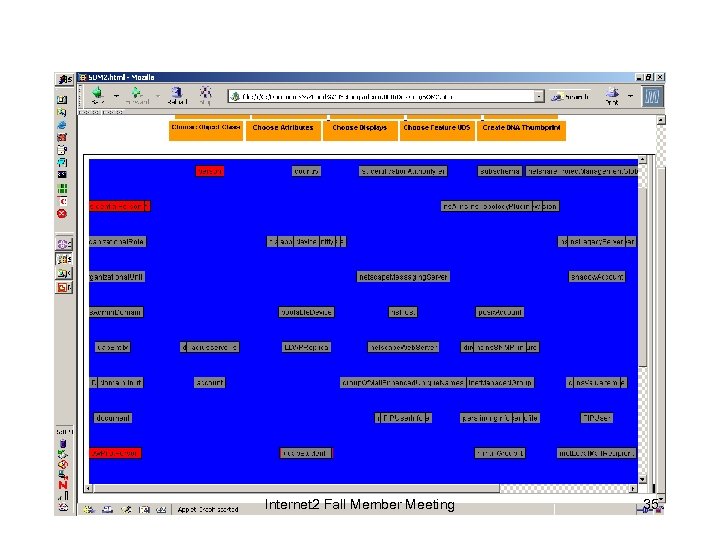720x540 pixels.
Task: Click the Forward arrow in Mozilla toolbar
Action: (x=137, y=95)
